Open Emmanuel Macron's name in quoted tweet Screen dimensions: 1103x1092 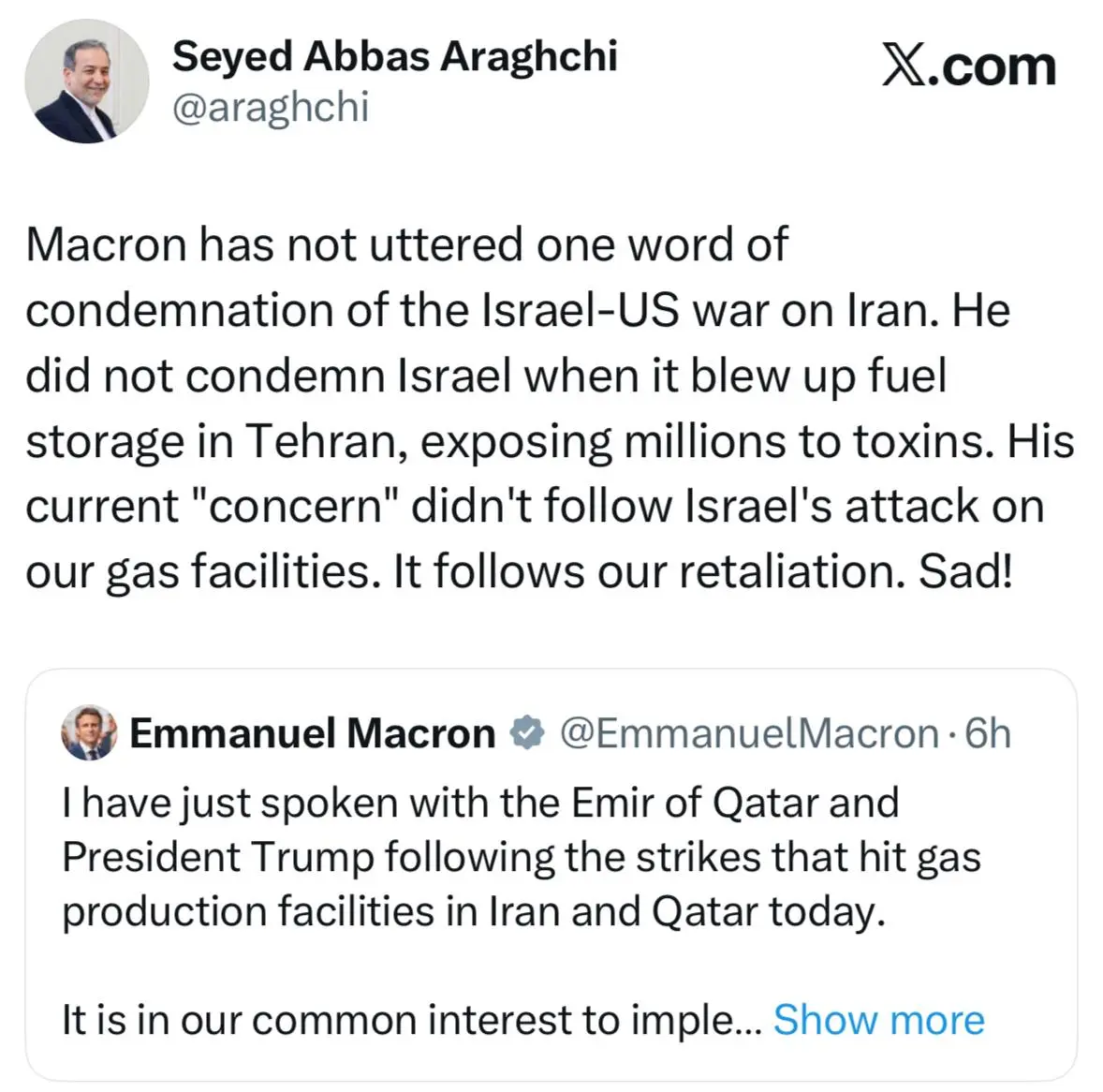312,733
